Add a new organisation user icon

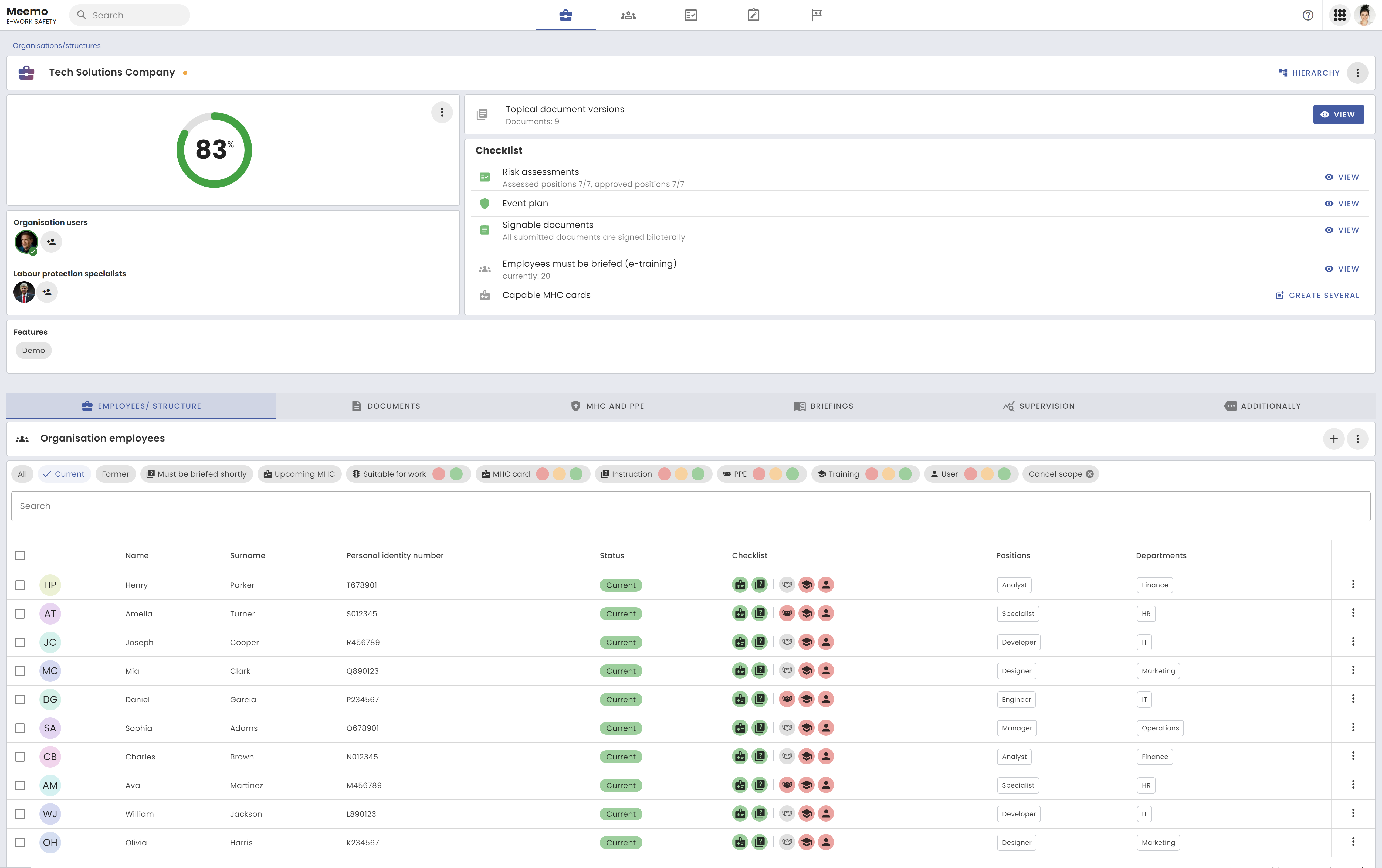click(51, 242)
